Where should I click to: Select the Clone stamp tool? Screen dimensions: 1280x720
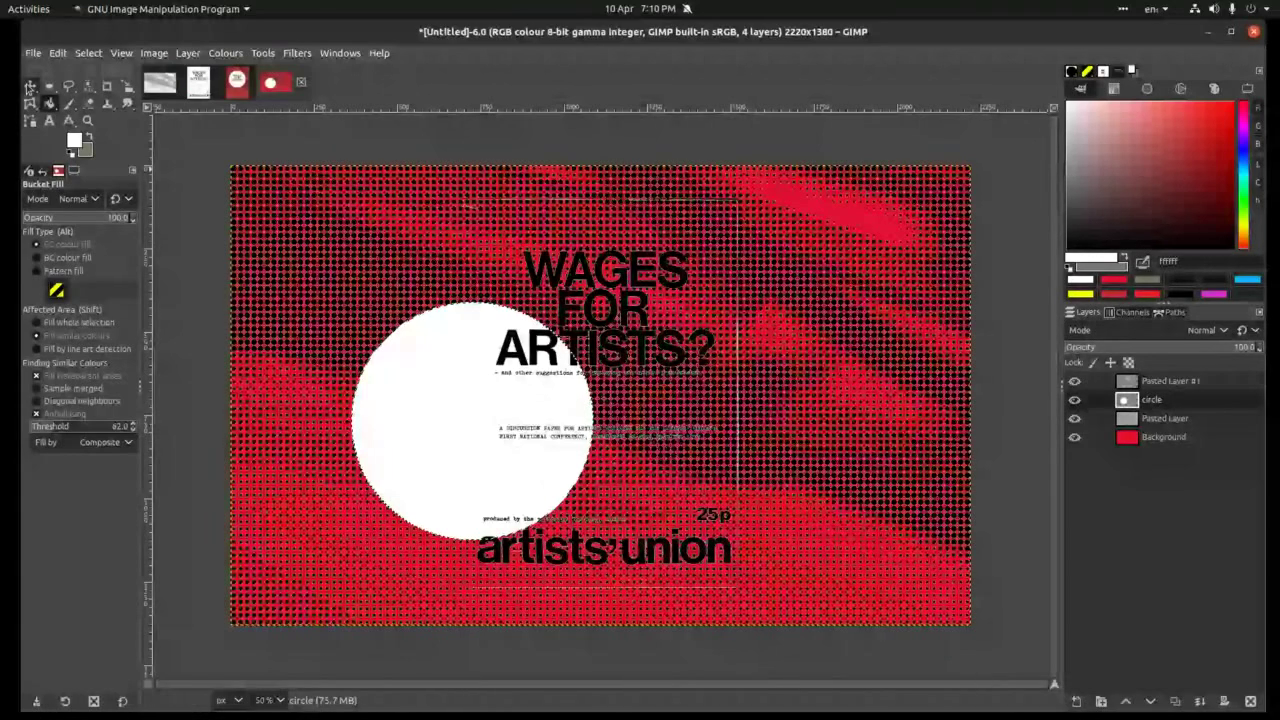[107, 104]
